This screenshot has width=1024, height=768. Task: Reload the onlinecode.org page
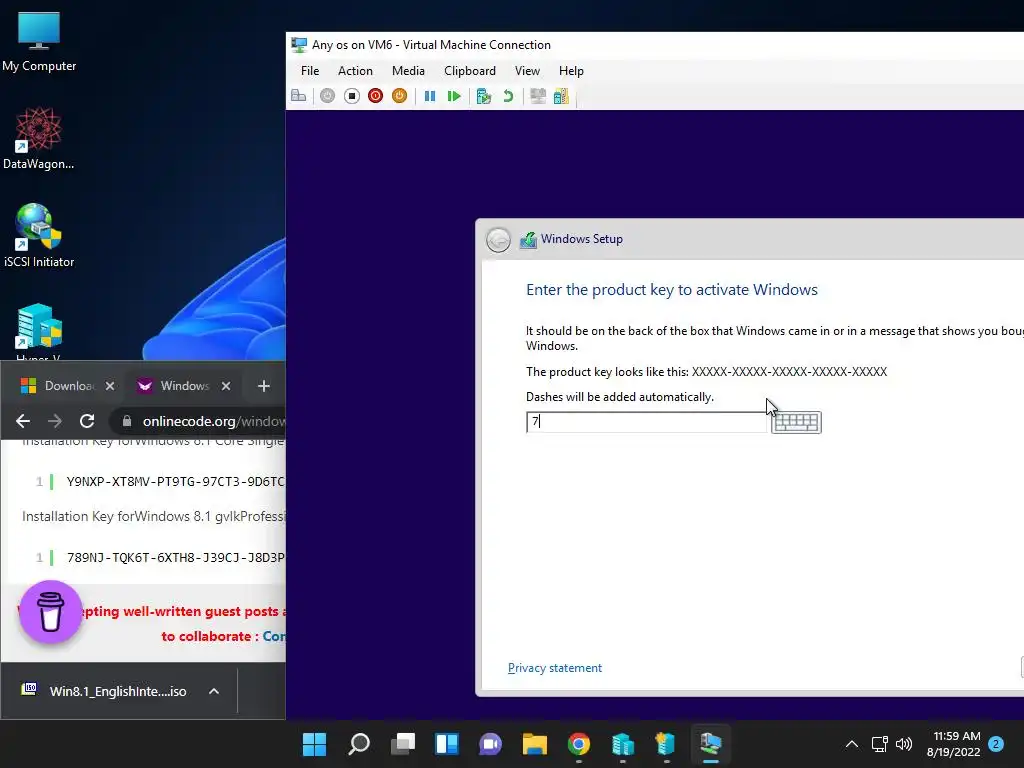point(87,421)
